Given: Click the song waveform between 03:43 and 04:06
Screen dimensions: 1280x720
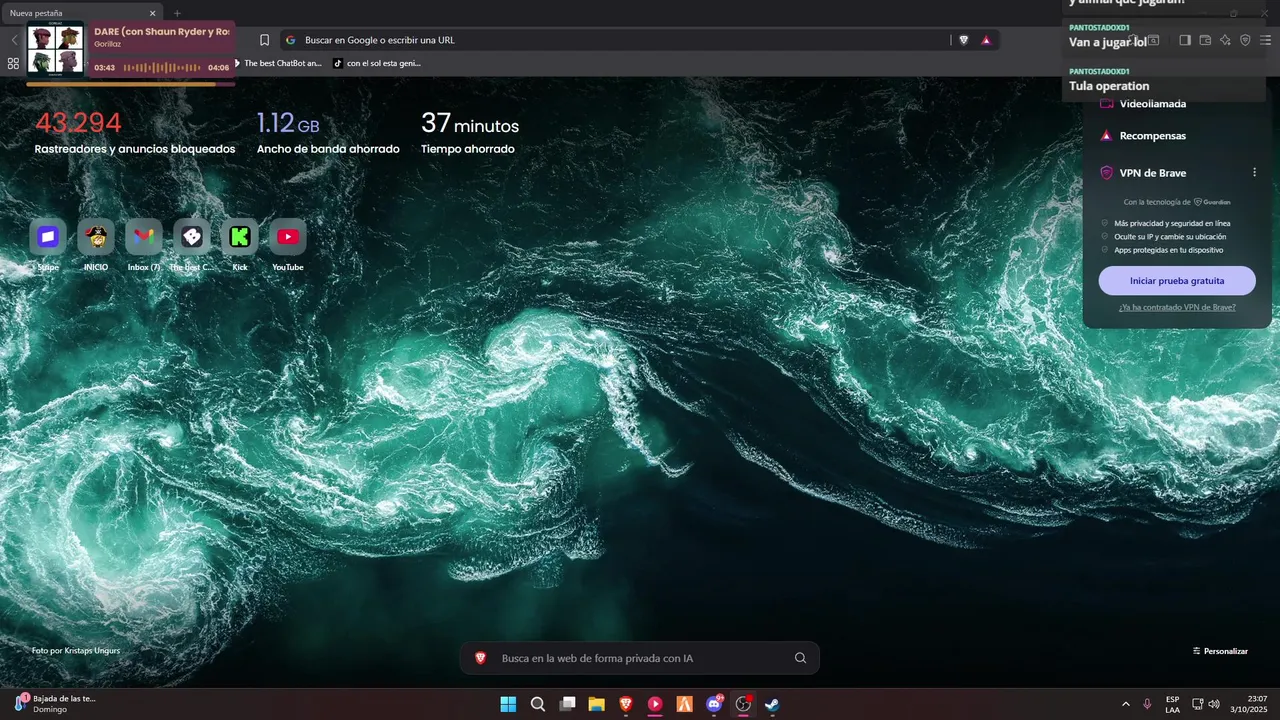Looking at the screenshot, I should (x=161, y=68).
